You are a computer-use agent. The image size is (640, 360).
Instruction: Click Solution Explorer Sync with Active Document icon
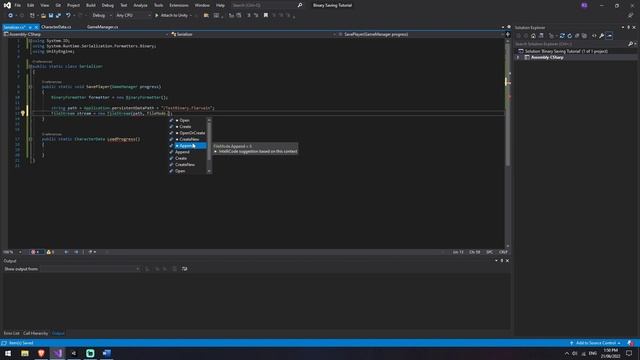point(562,36)
